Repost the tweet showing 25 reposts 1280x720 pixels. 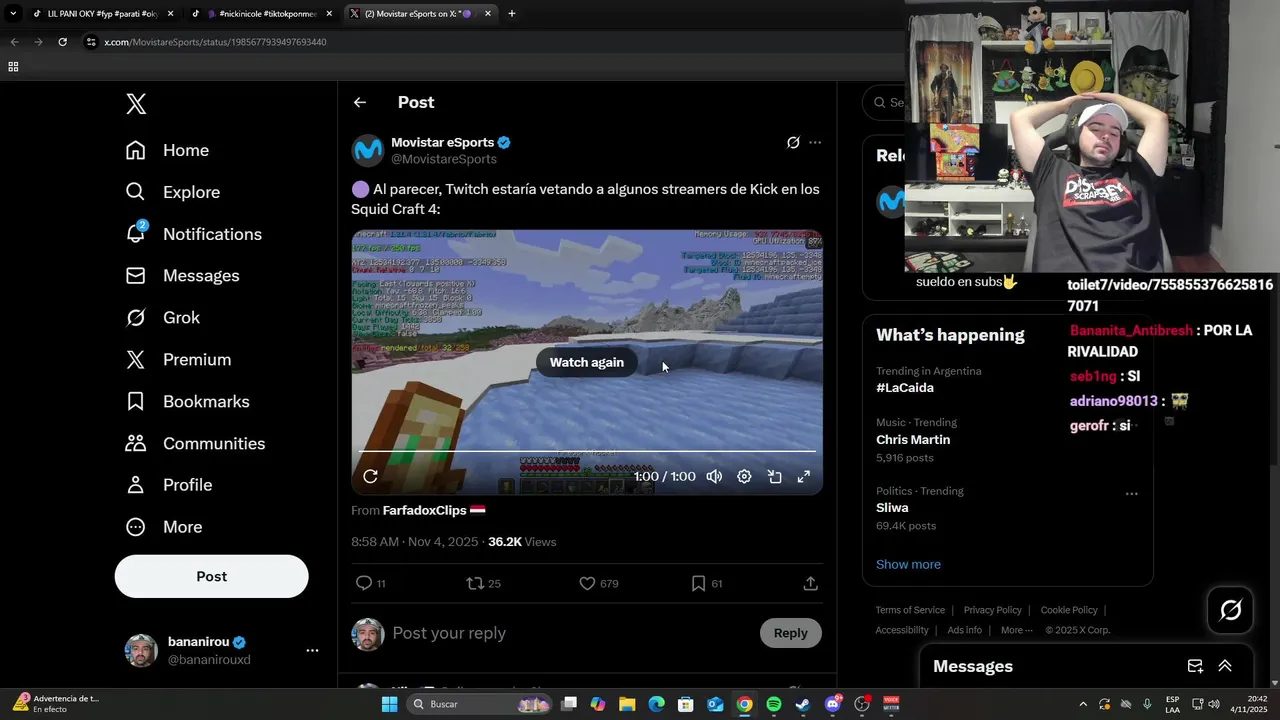coord(484,583)
